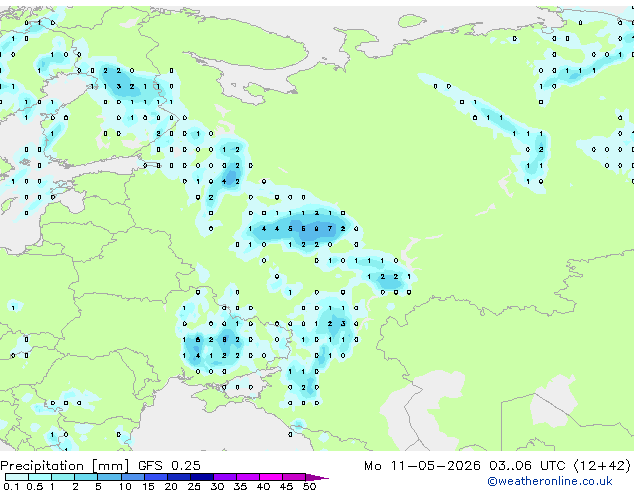Viewport: 634px width, 490px height.
Task: Select the 45–50 mm legend color swatch
Action: [x=294, y=477]
